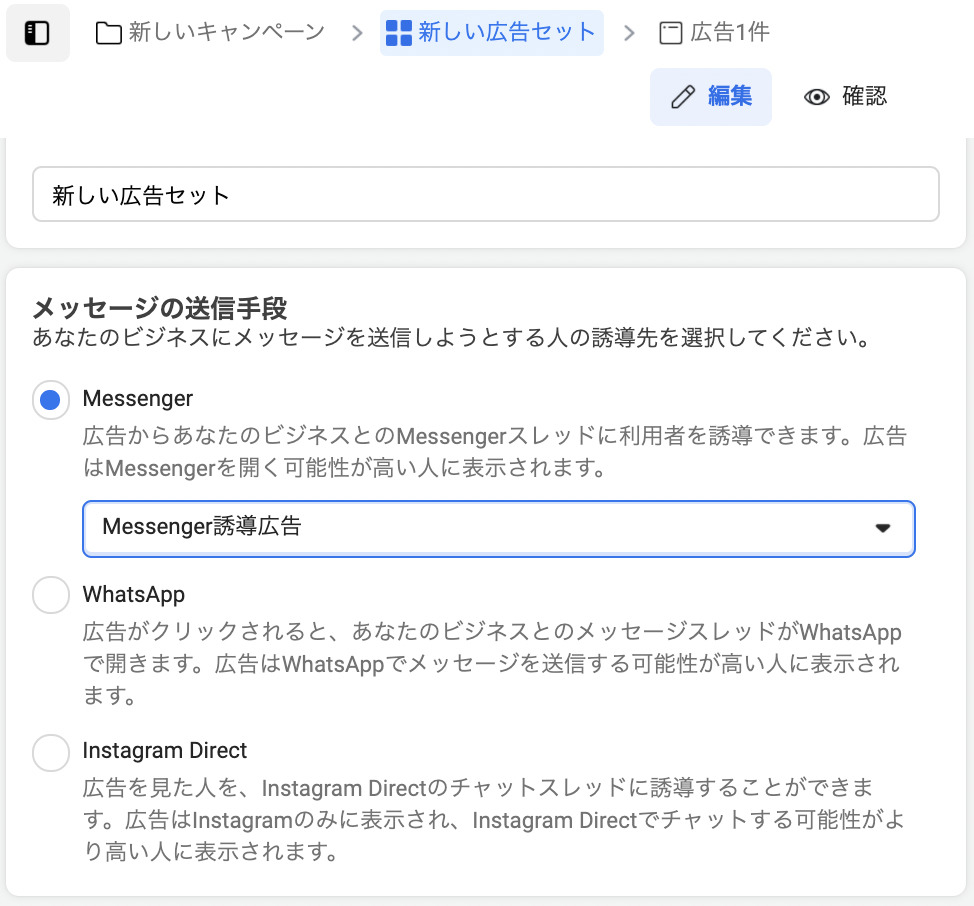
Task: Click the 新しい広告セット name input field
Action: [x=486, y=194]
